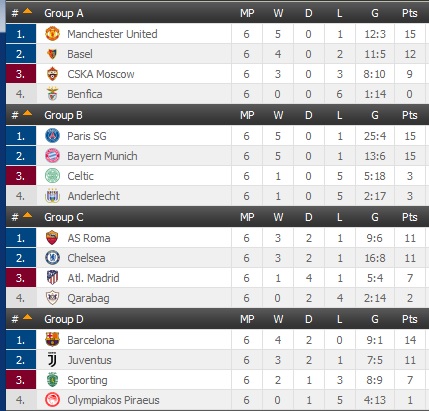Select the Qarabag table row

click(217, 298)
